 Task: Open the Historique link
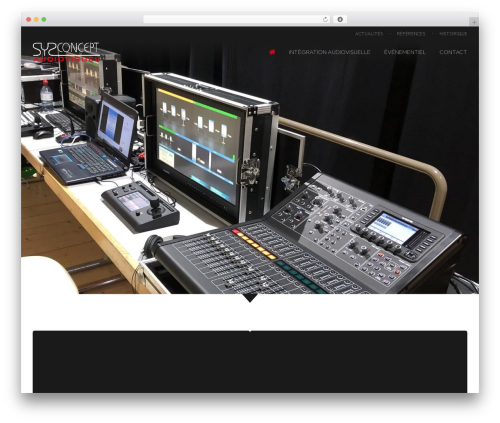(453, 34)
